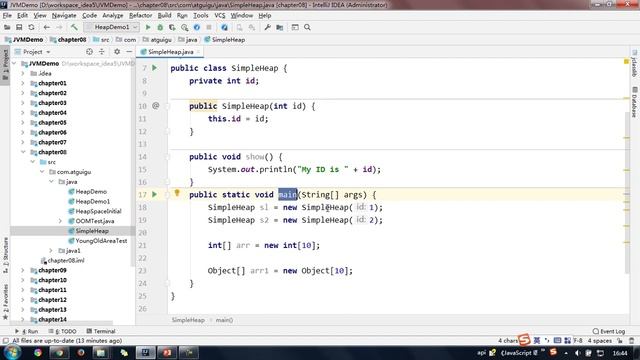Select HeapSpaceInitial in project tree
The width and height of the screenshot is (640, 360).
(95, 211)
